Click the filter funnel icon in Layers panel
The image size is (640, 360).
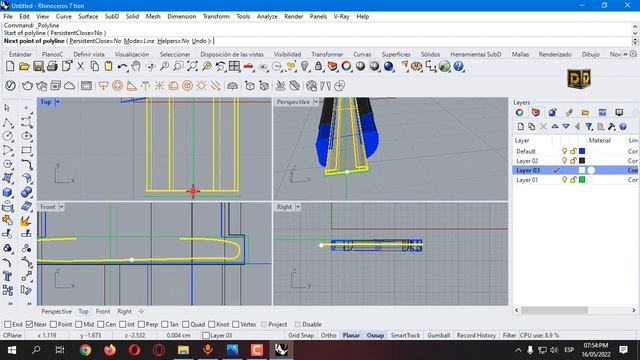pos(589,127)
